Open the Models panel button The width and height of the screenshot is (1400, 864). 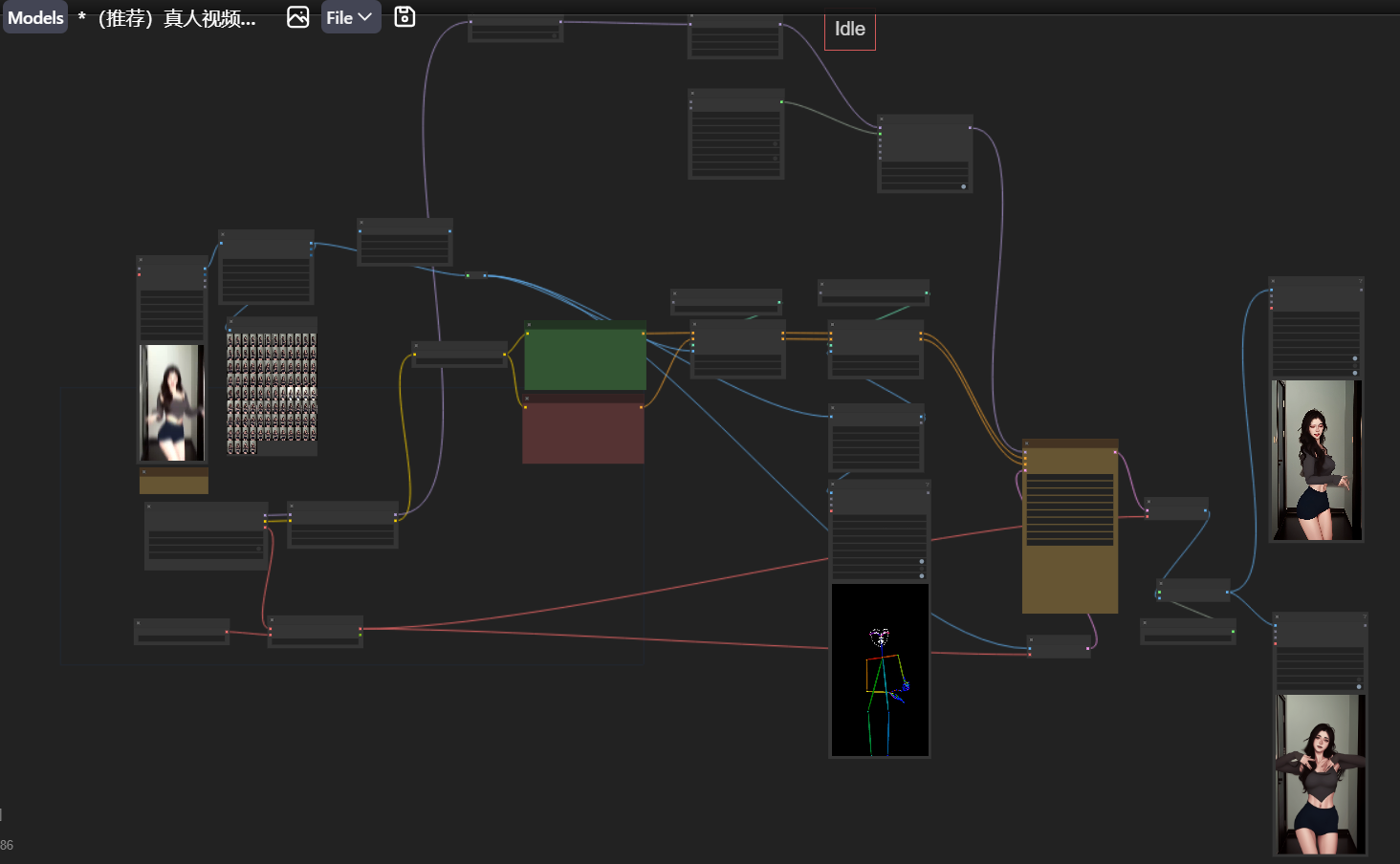(x=35, y=17)
